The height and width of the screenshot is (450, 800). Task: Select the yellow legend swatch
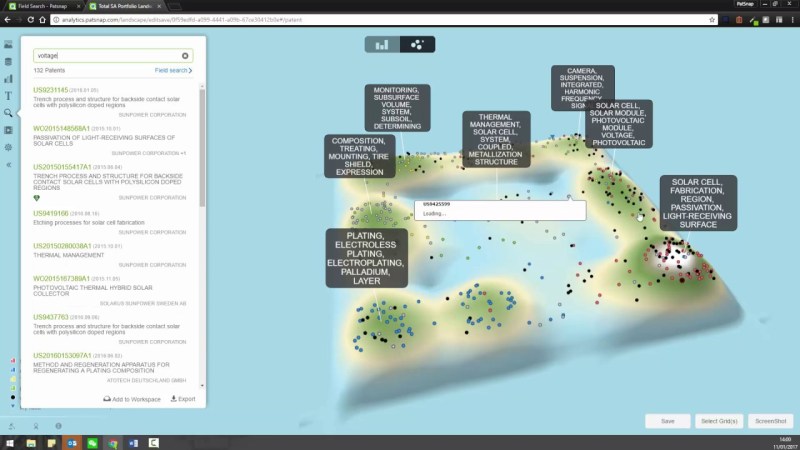click(13, 379)
